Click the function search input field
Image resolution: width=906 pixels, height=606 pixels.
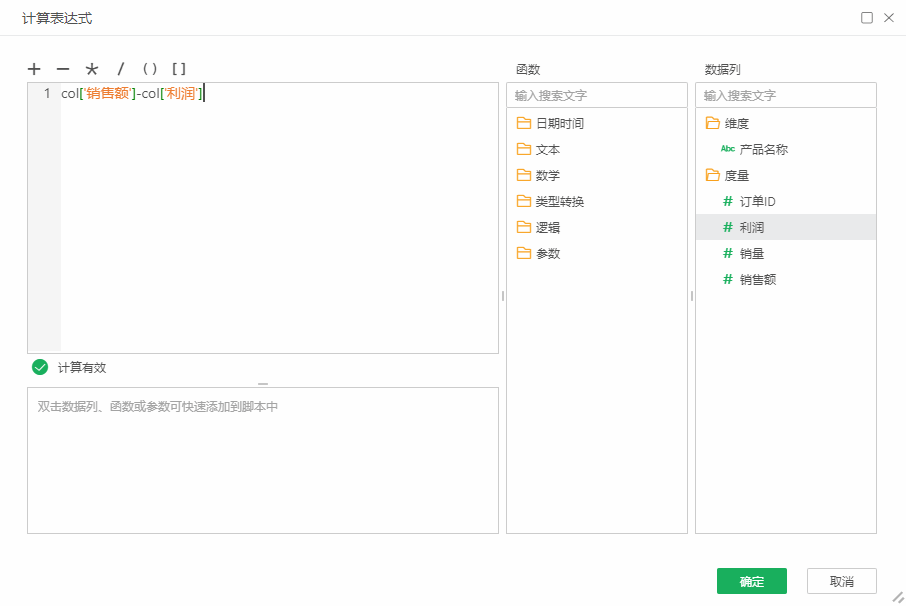(596, 95)
